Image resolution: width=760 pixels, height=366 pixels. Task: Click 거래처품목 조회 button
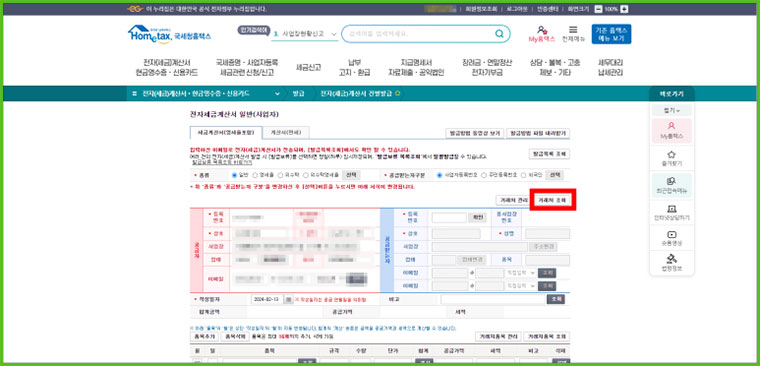(x=547, y=336)
